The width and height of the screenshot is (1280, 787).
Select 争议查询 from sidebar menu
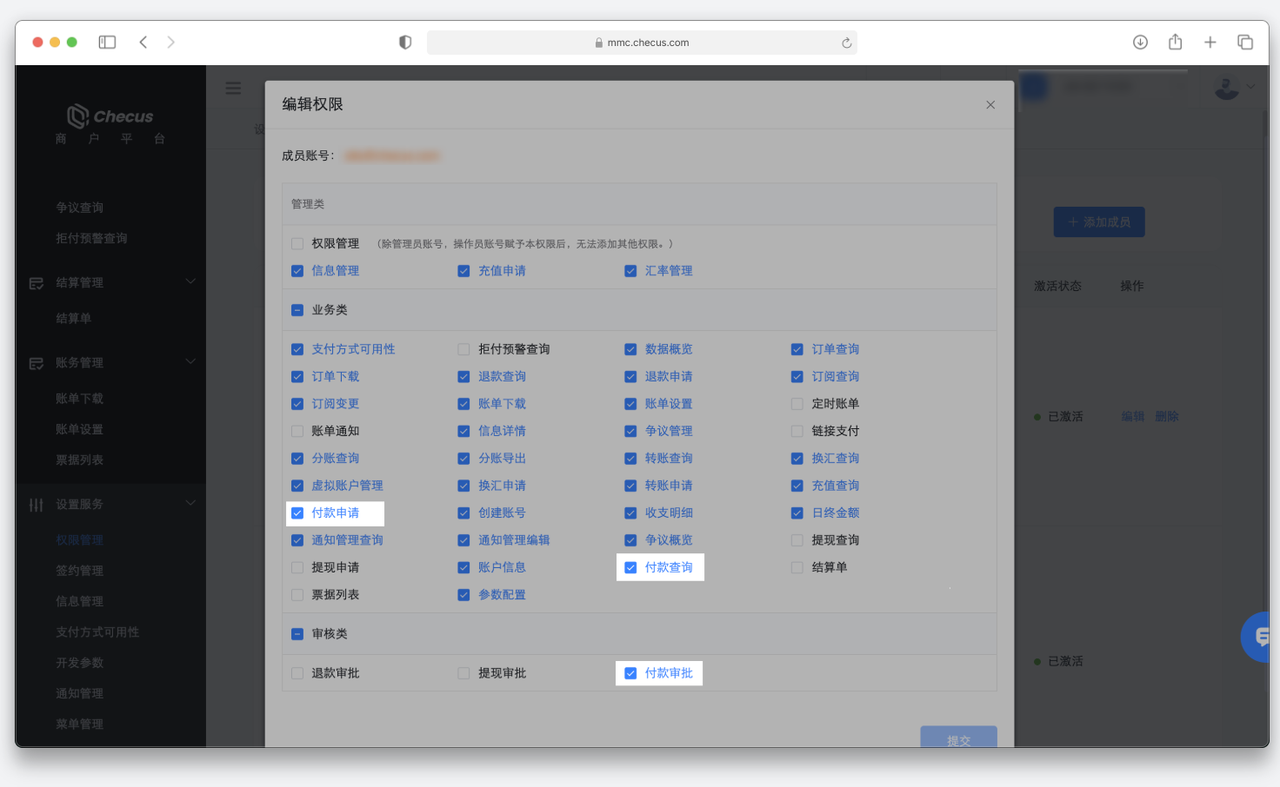pos(80,208)
